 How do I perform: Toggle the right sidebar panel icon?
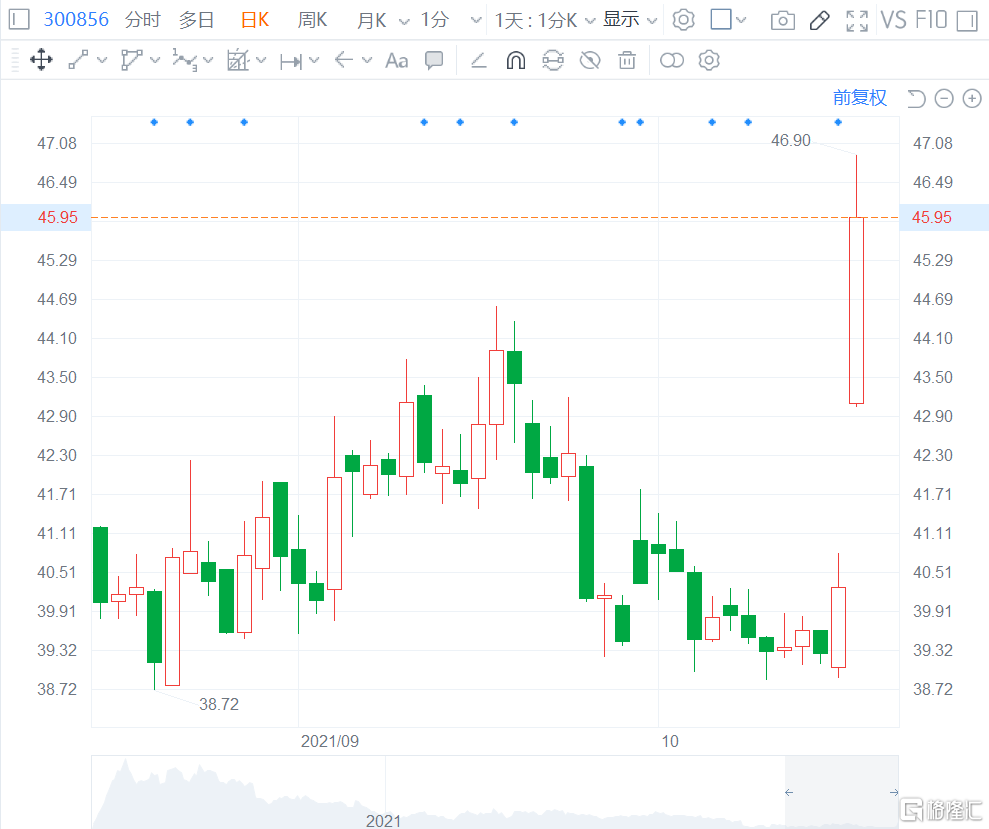967,21
